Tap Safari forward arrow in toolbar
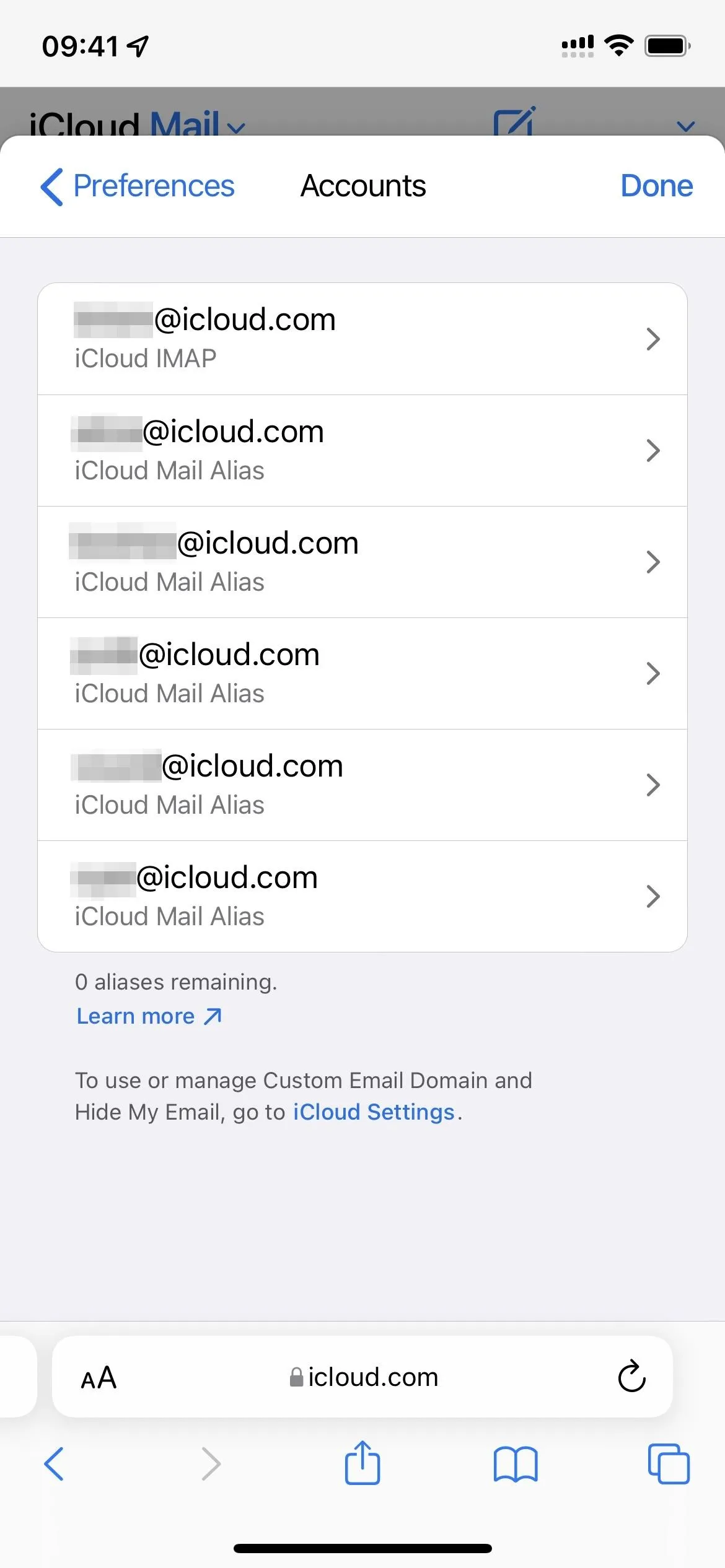 click(x=211, y=1464)
